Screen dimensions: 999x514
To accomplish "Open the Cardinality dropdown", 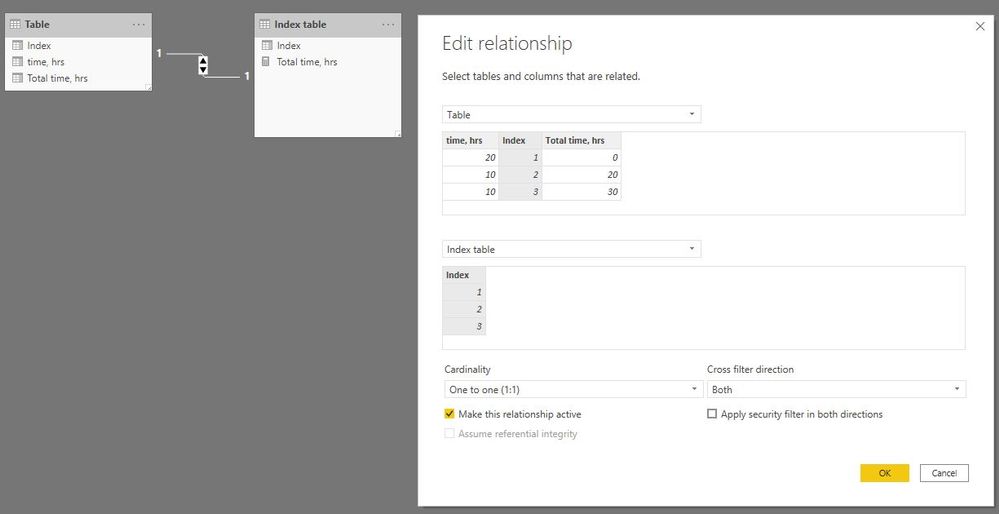I will coord(573,389).
